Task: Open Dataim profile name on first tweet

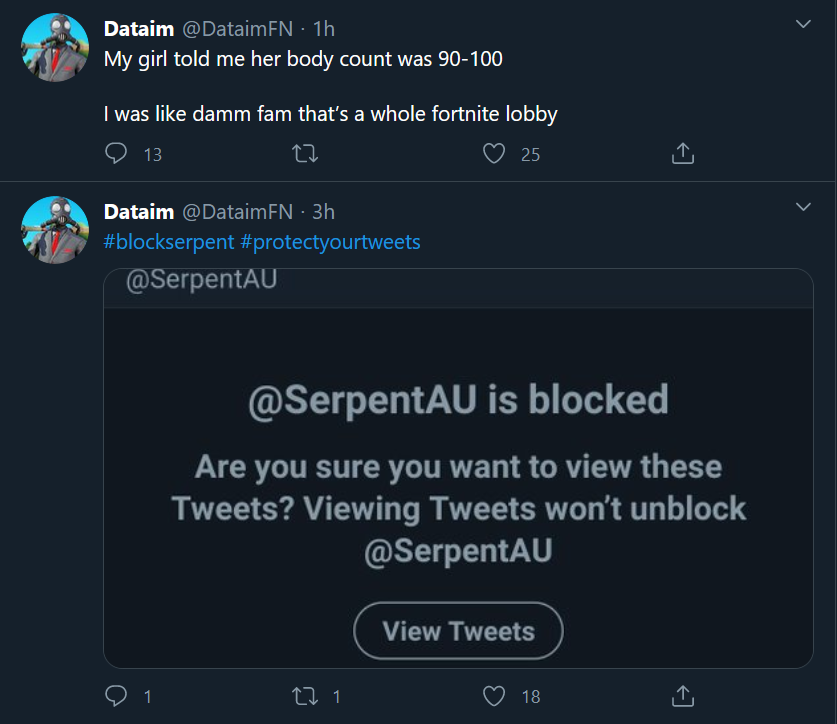Action: pos(139,29)
